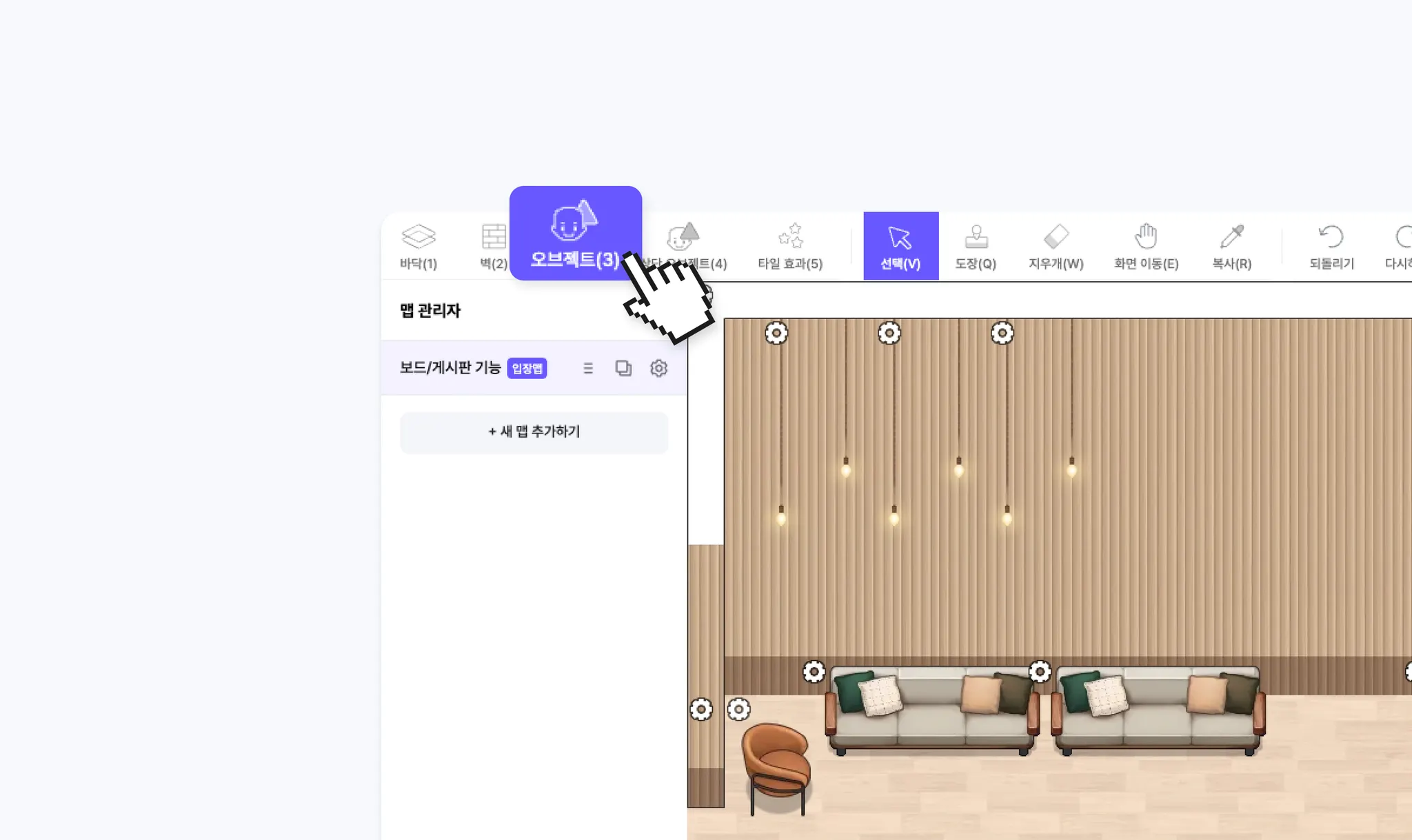Click the duplicate map icon

tap(623, 368)
